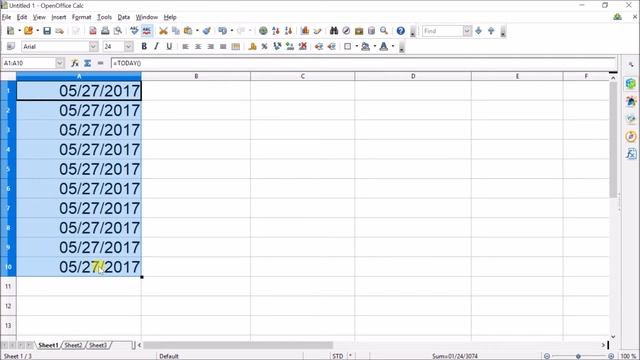Print the file directly

(x=105, y=31)
